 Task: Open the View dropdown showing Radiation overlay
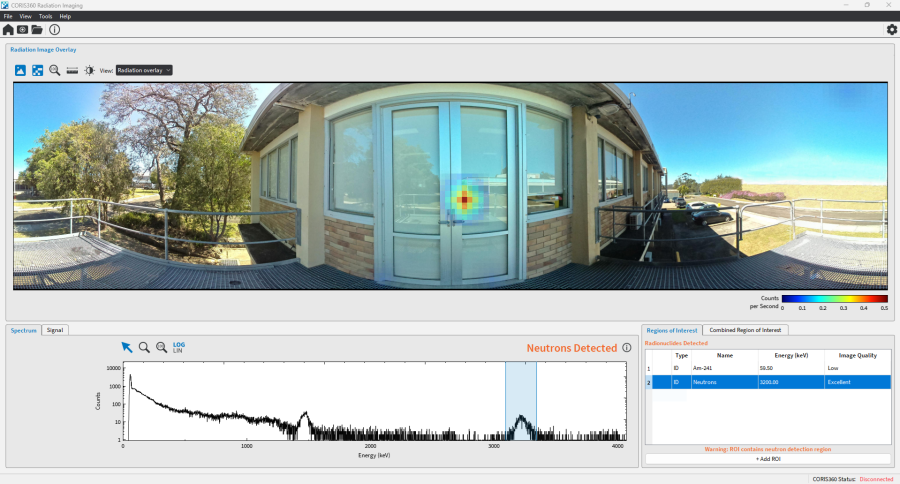(x=143, y=70)
